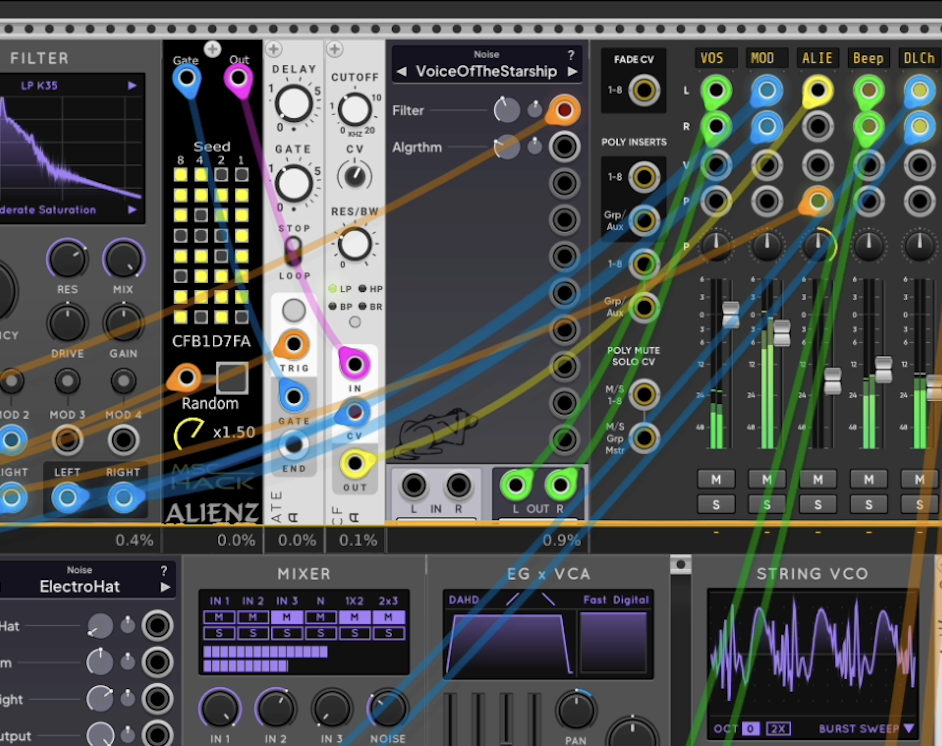
Task: Open the ElectroHat help question mark
Action: coord(164,571)
